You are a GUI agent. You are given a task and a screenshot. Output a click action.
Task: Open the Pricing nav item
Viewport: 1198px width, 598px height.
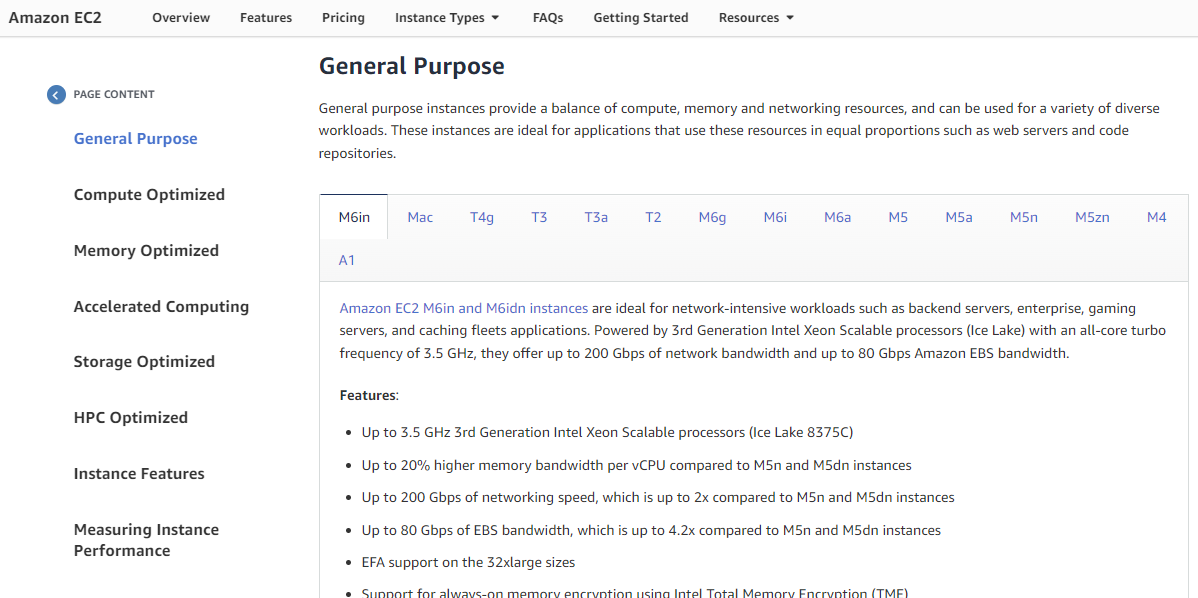pyautogui.click(x=343, y=18)
